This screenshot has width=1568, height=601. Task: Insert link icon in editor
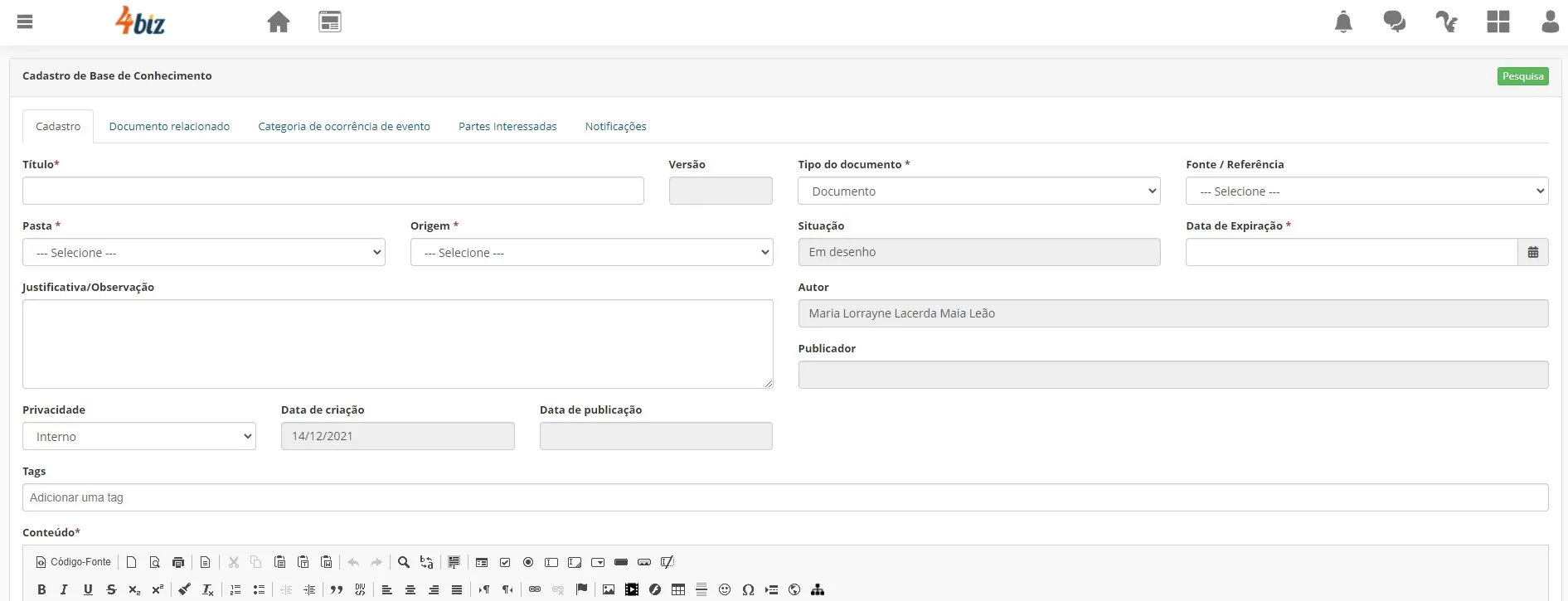pyautogui.click(x=535, y=589)
